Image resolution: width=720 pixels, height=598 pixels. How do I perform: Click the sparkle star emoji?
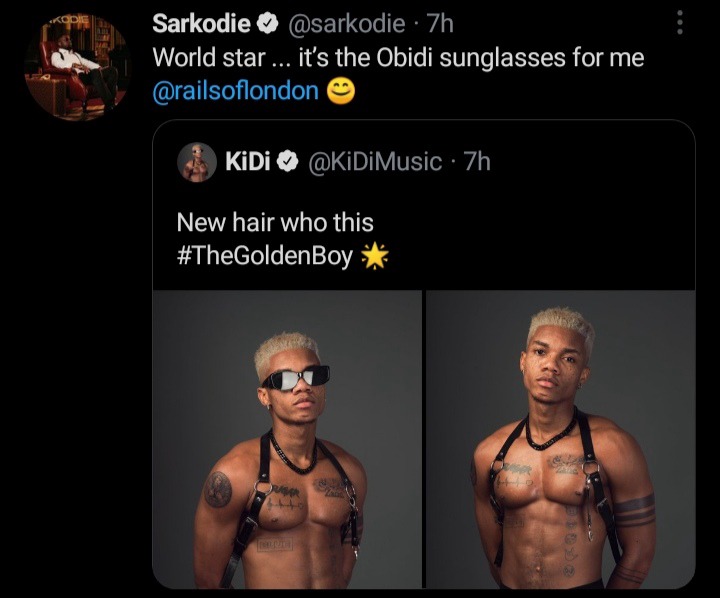click(375, 255)
